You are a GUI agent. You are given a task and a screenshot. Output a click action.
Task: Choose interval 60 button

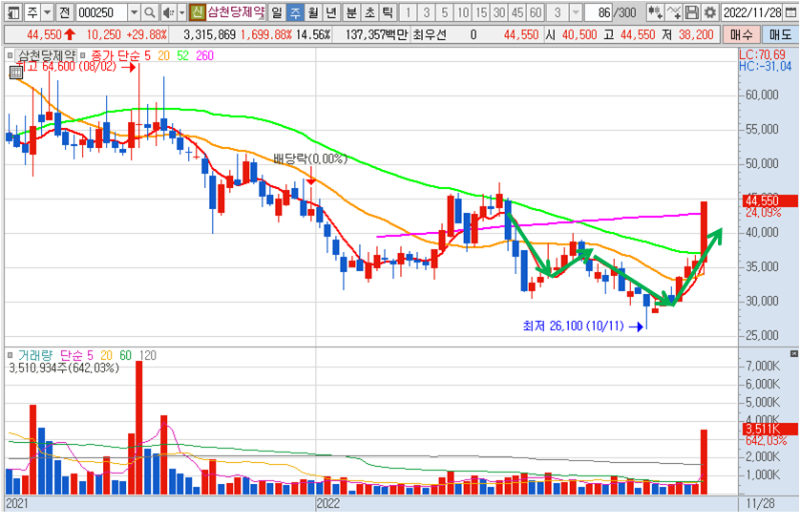click(536, 12)
